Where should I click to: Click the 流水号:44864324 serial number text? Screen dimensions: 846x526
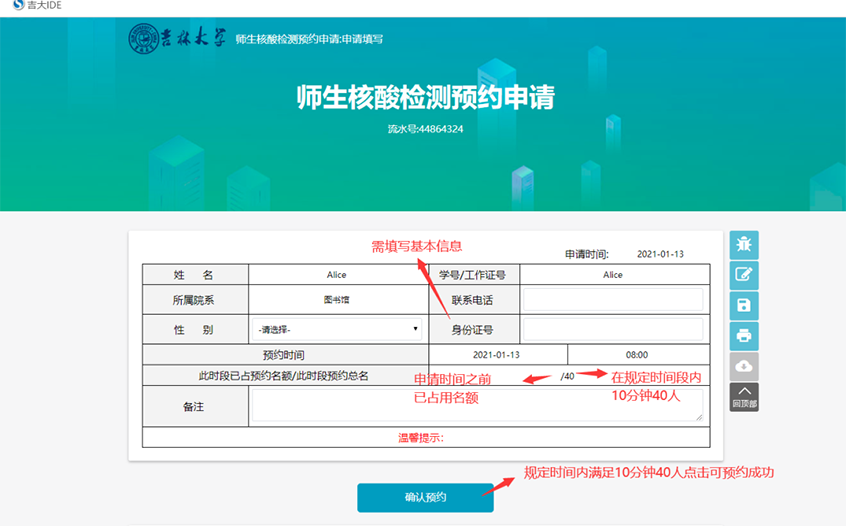pos(425,129)
